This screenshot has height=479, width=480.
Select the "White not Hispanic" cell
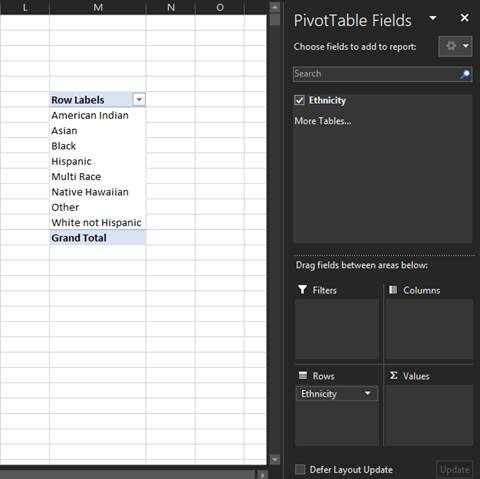98,222
